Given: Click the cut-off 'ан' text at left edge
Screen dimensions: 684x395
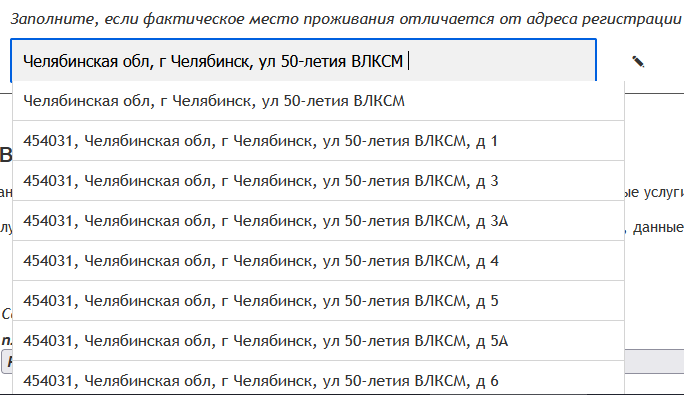Looking at the screenshot, I should pyautogui.click(x=6, y=192).
